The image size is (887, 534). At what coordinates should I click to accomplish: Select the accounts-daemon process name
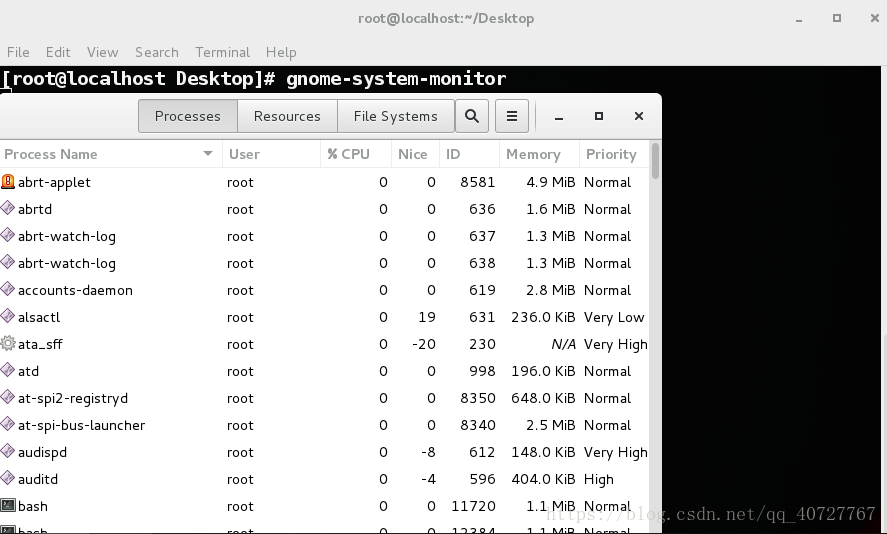[x=75, y=290]
